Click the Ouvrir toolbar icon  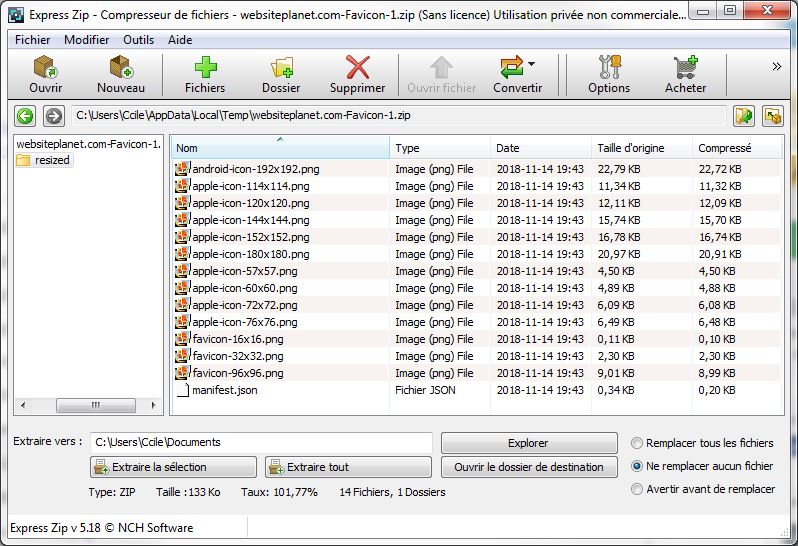(x=45, y=68)
